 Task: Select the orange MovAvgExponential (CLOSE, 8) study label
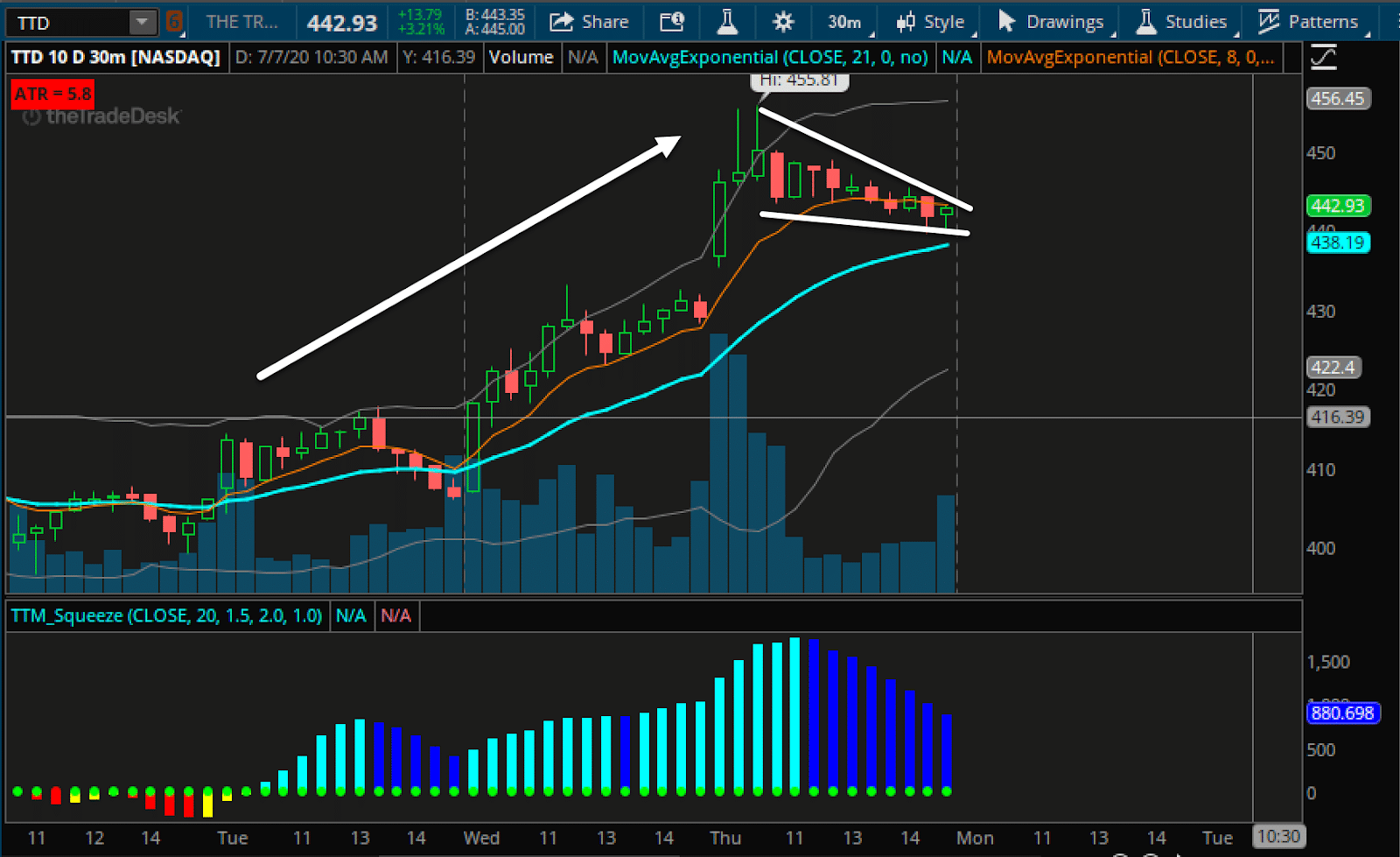click(x=1130, y=58)
